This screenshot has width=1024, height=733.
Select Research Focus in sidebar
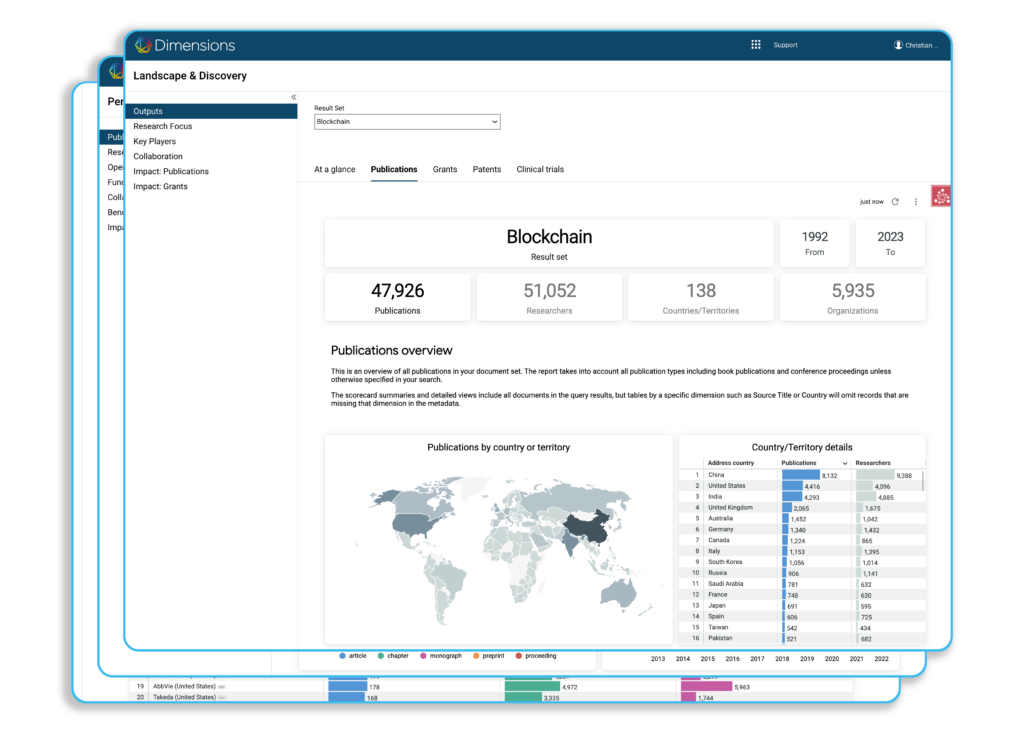click(163, 126)
